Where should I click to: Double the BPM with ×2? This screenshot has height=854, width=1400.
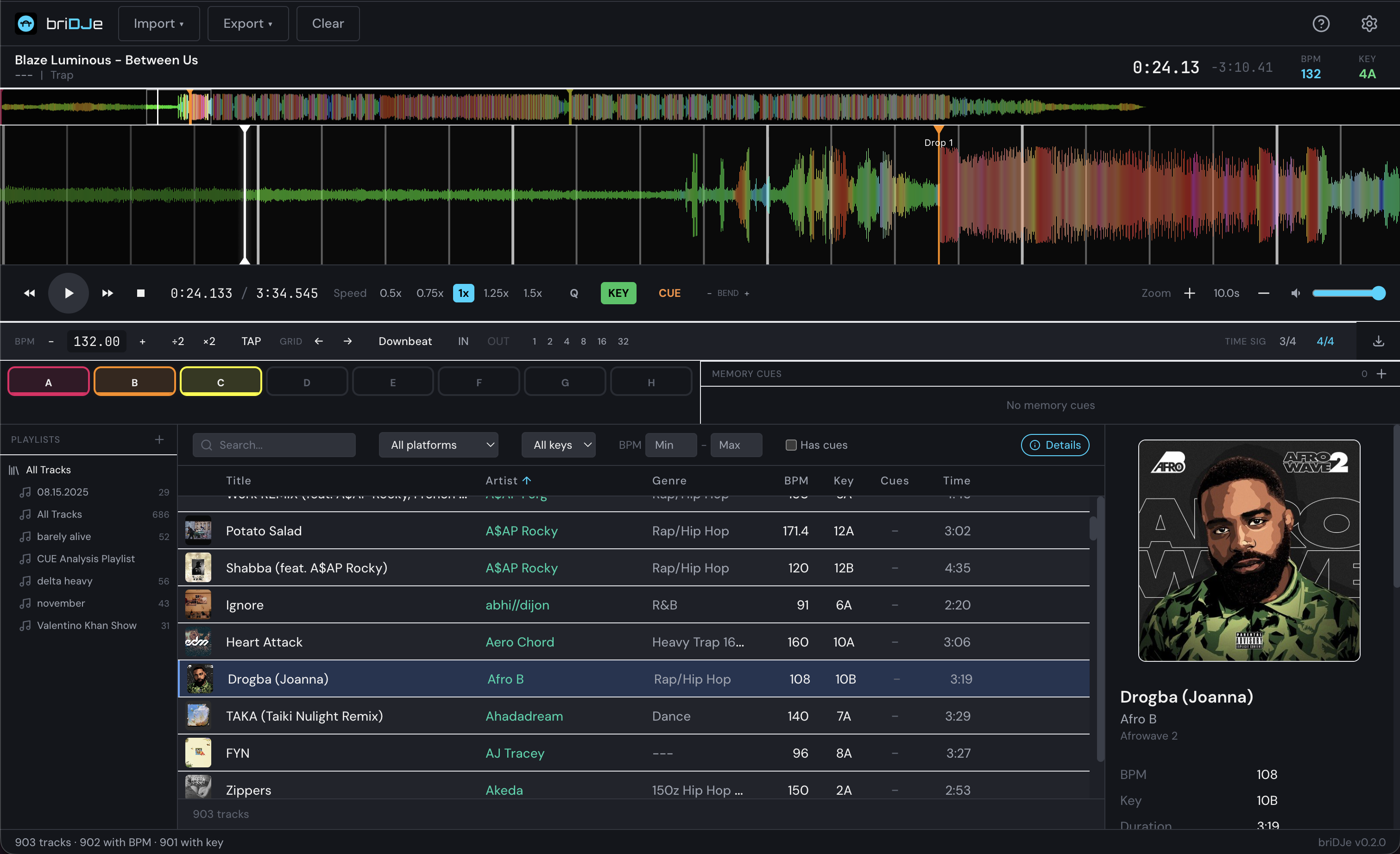209,341
